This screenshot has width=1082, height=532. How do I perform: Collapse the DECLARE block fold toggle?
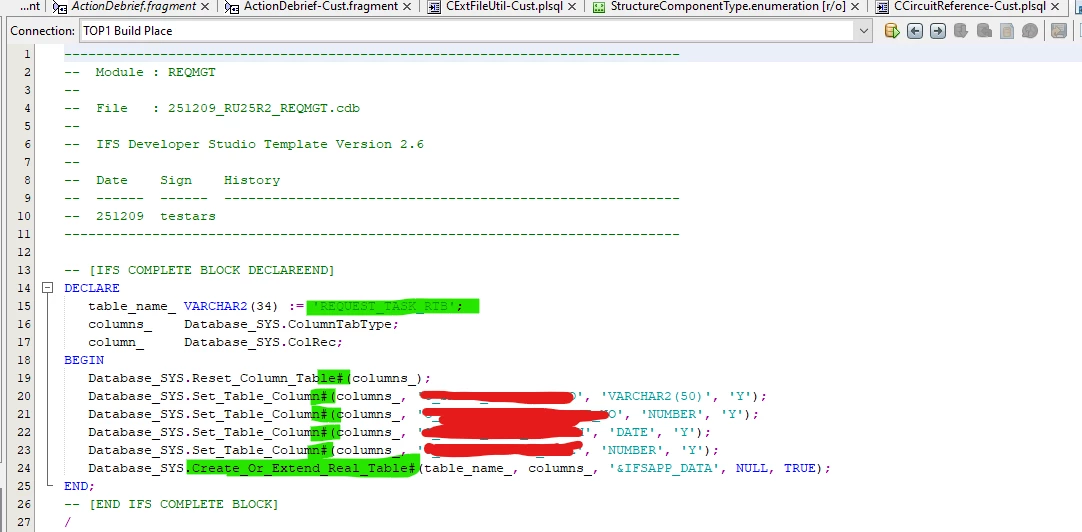pyautogui.click(x=48, y=288)
